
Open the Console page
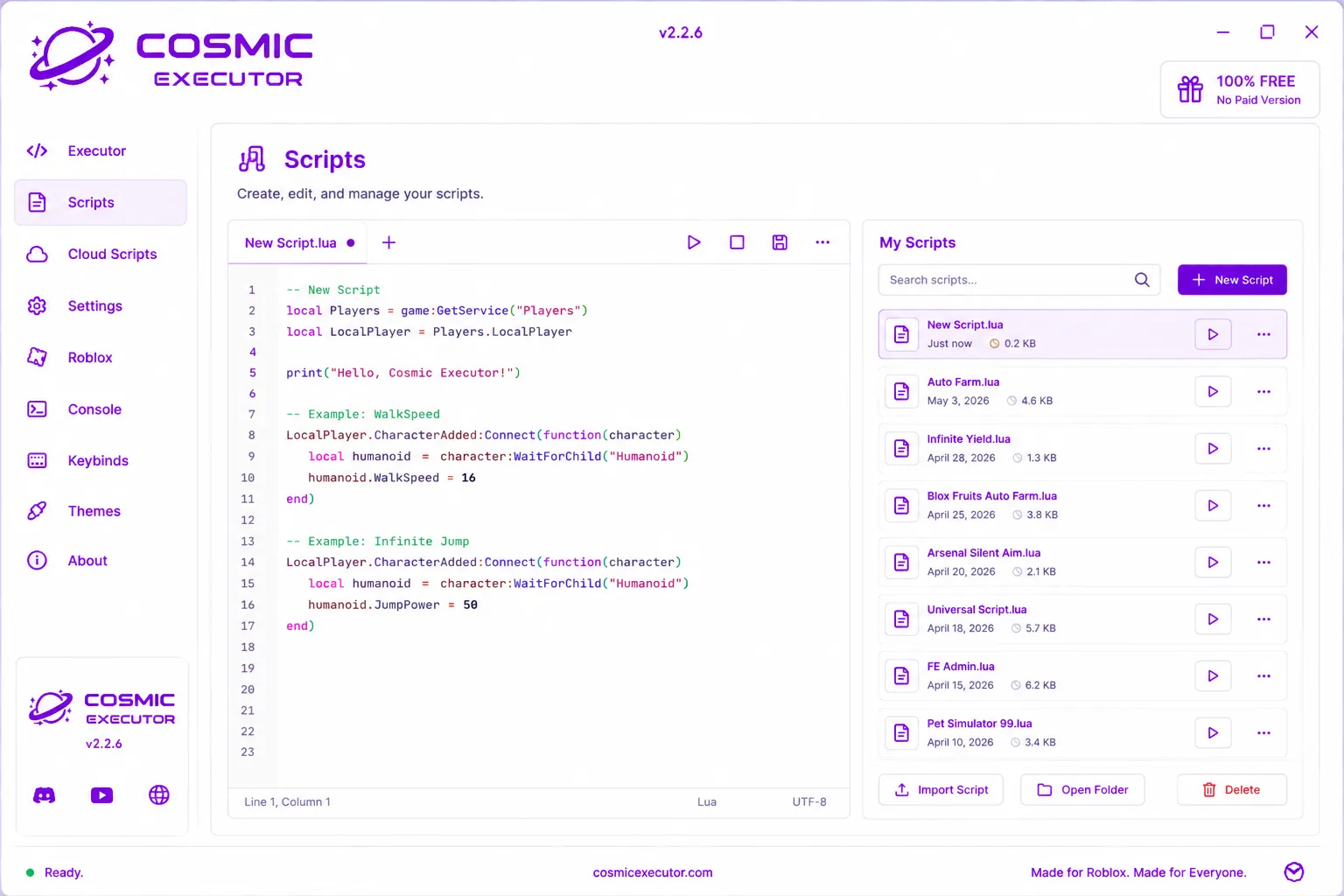101,409
